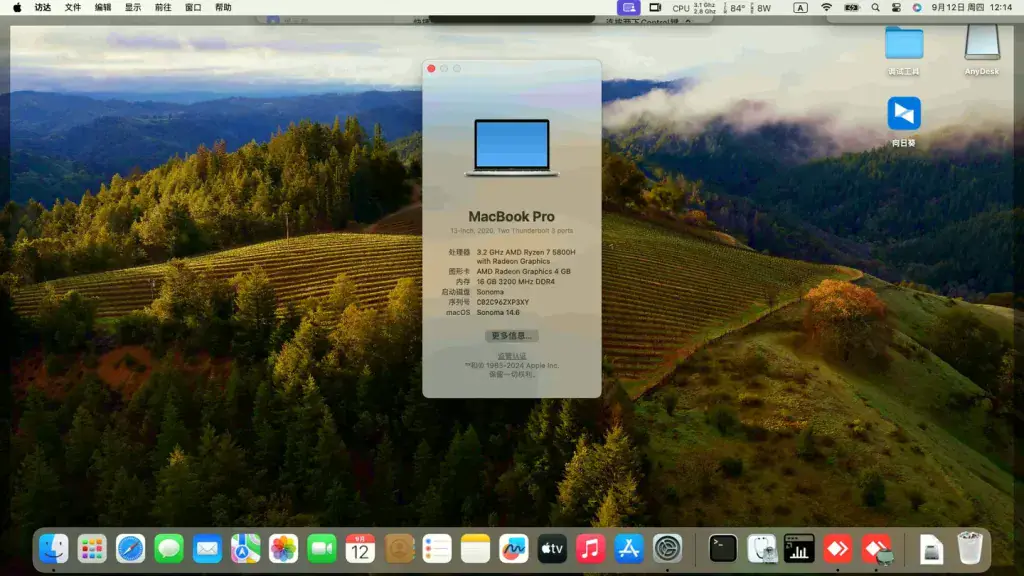This screenshot has height=576, width=1024.
Task: Launch the Music app
Action: 590,549
